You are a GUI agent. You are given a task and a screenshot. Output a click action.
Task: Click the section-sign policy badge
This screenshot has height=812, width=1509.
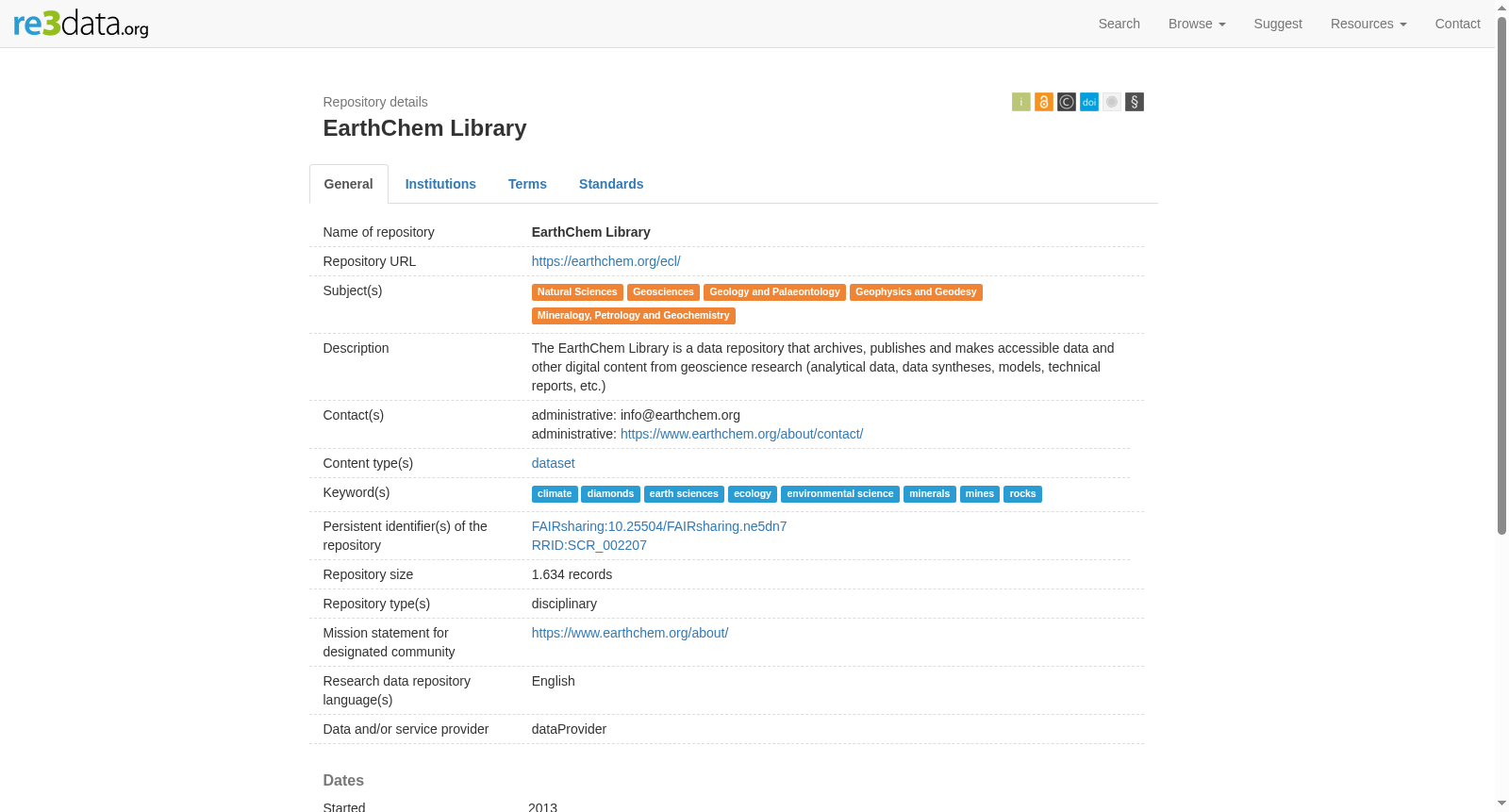[x=1135, y=102]
